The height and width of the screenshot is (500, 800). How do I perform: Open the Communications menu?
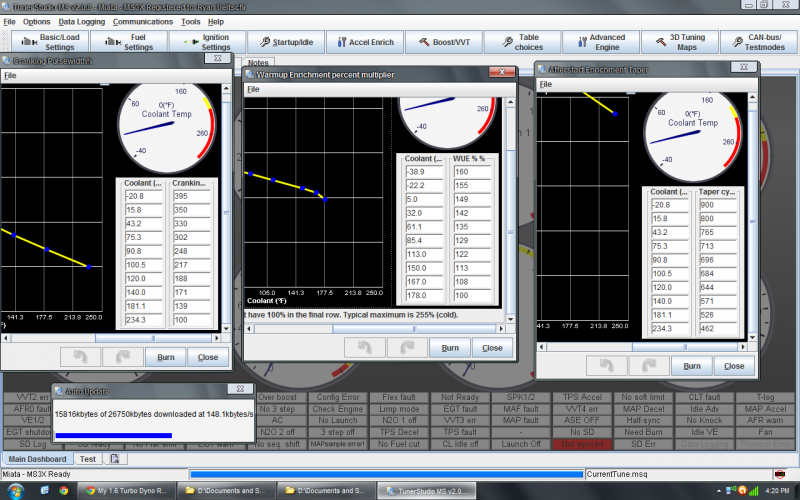[x=142, y=21]
